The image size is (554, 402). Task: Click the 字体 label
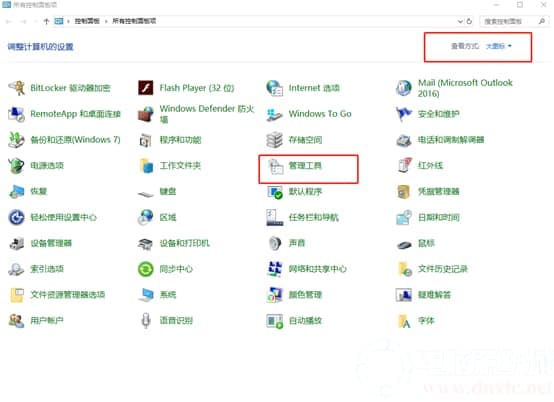tap(426, 320)
